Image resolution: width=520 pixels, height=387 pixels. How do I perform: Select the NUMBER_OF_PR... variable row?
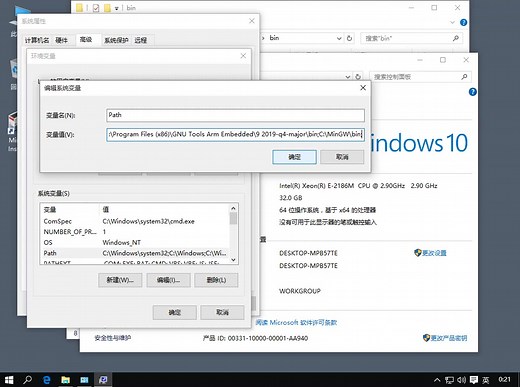pyautogui.click(x=134, y=232)
